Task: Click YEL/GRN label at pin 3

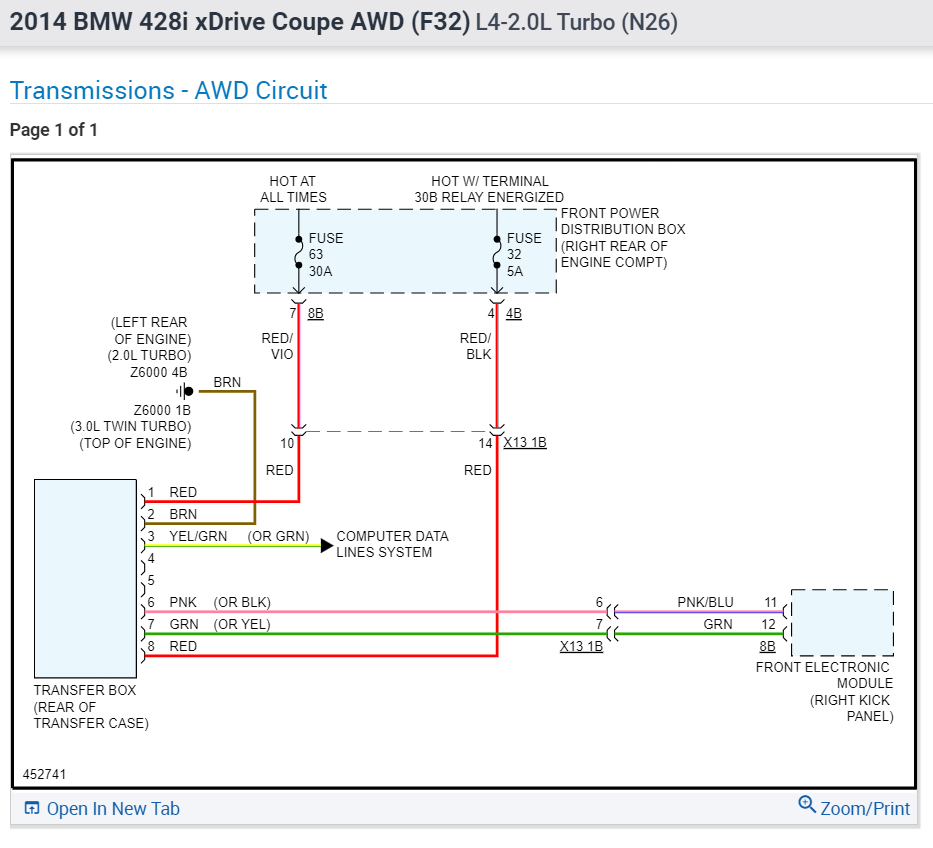Action: [x=198, y=537]
